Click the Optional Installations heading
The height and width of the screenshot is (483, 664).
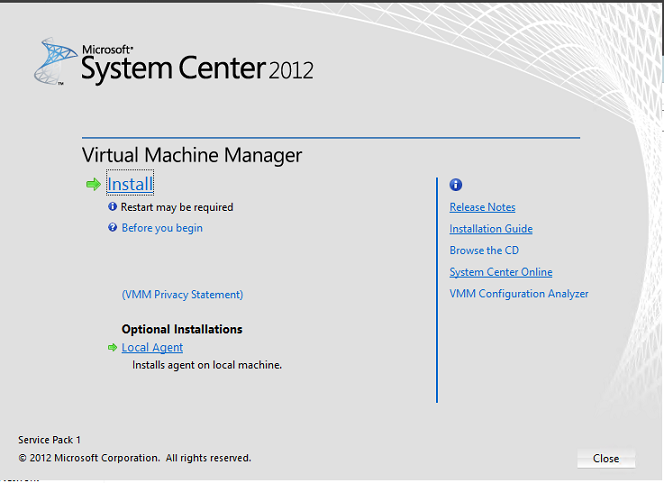coord(182,329)
